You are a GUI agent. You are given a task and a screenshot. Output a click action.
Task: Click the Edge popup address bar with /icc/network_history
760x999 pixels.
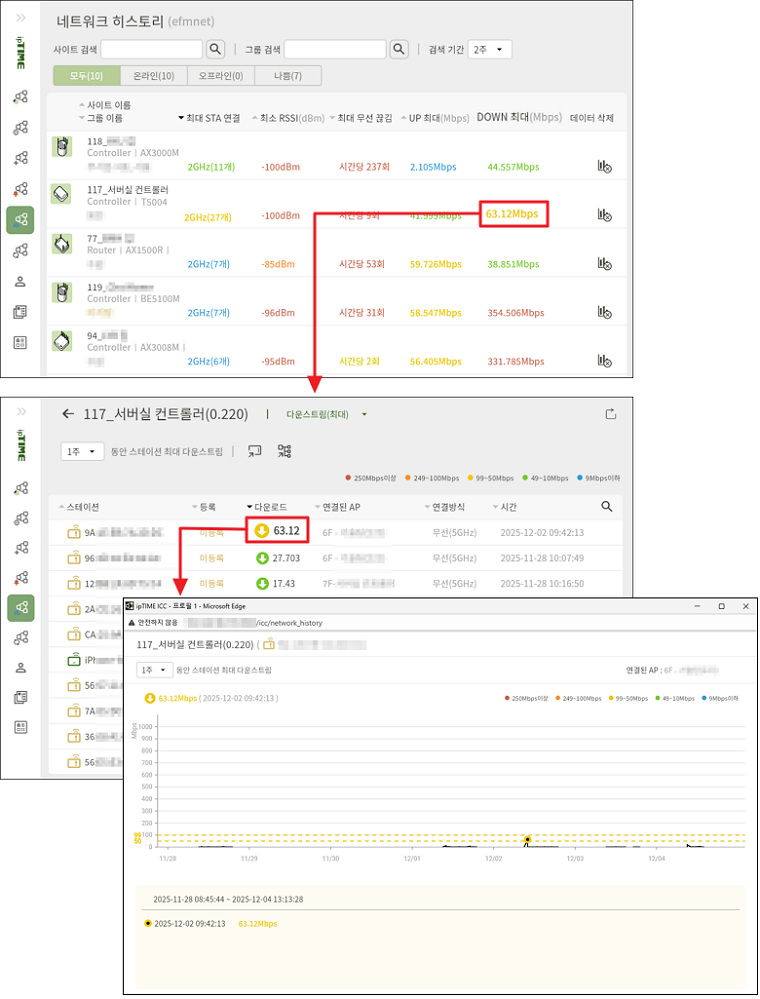[x=253, y=623]
